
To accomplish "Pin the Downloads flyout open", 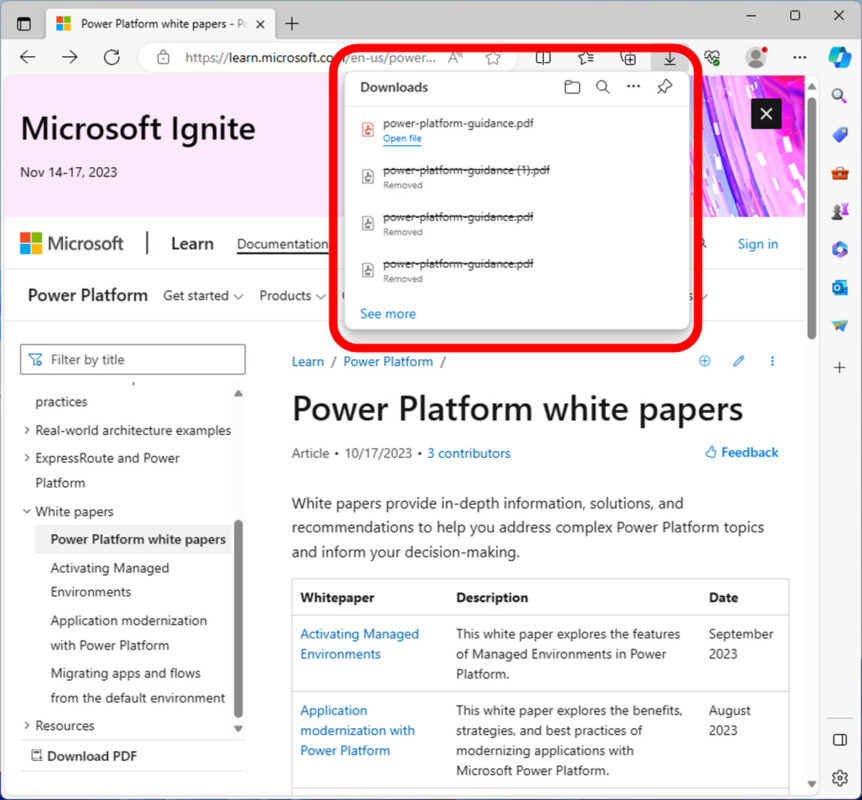I will pos(666,87).
